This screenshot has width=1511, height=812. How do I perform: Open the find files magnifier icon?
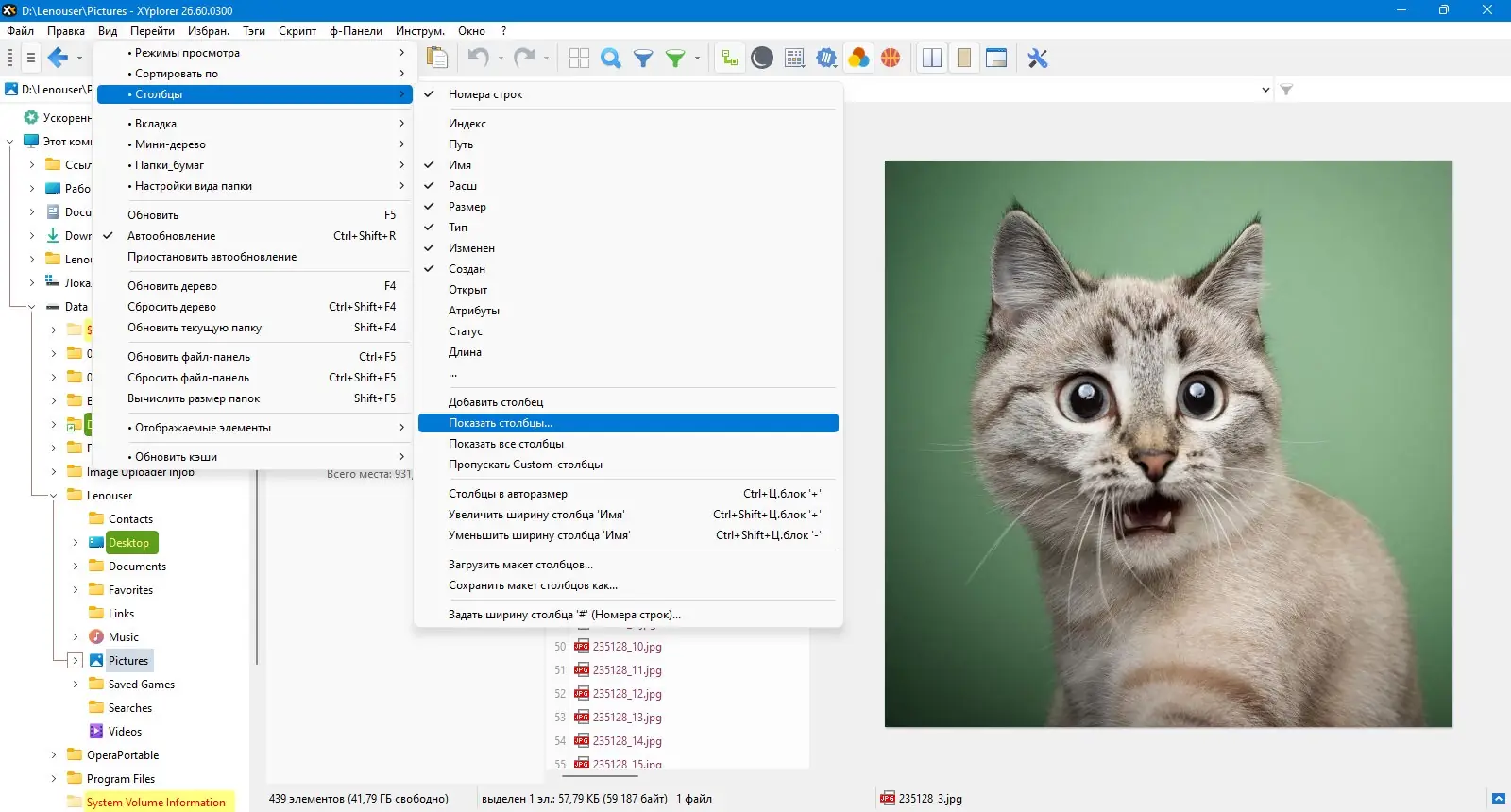611,59
